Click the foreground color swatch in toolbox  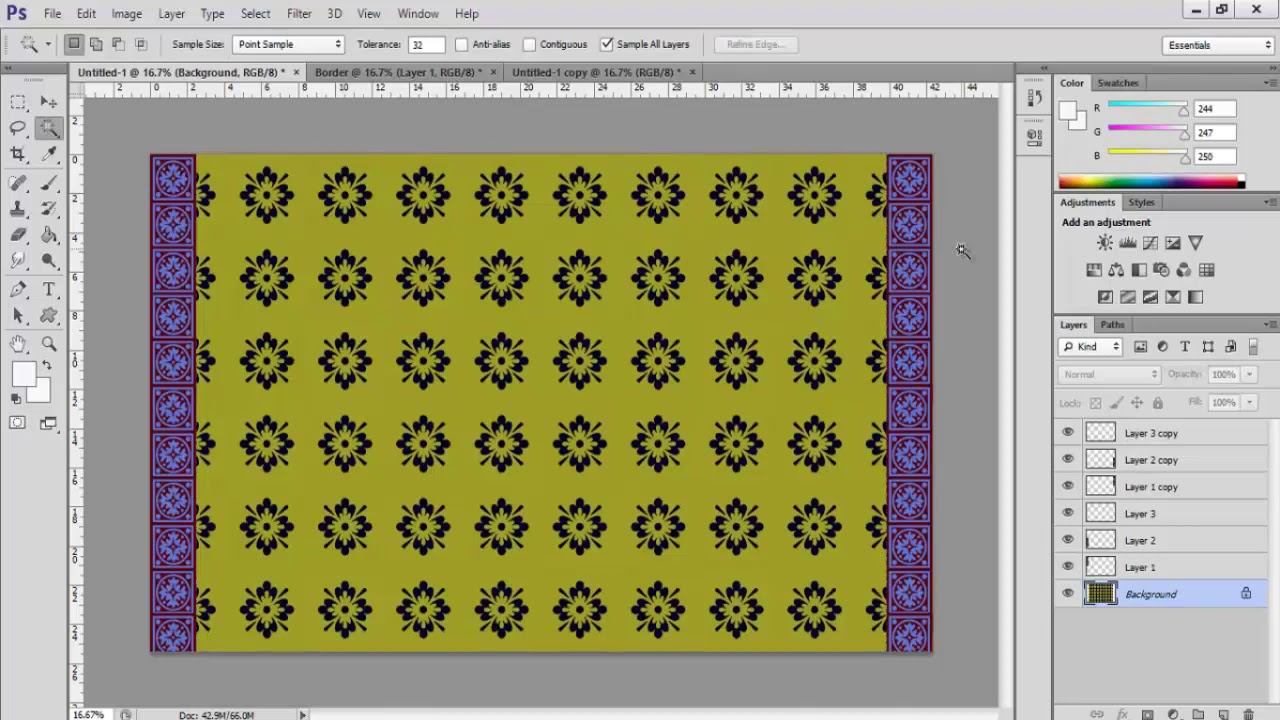[x=23, y=374]
